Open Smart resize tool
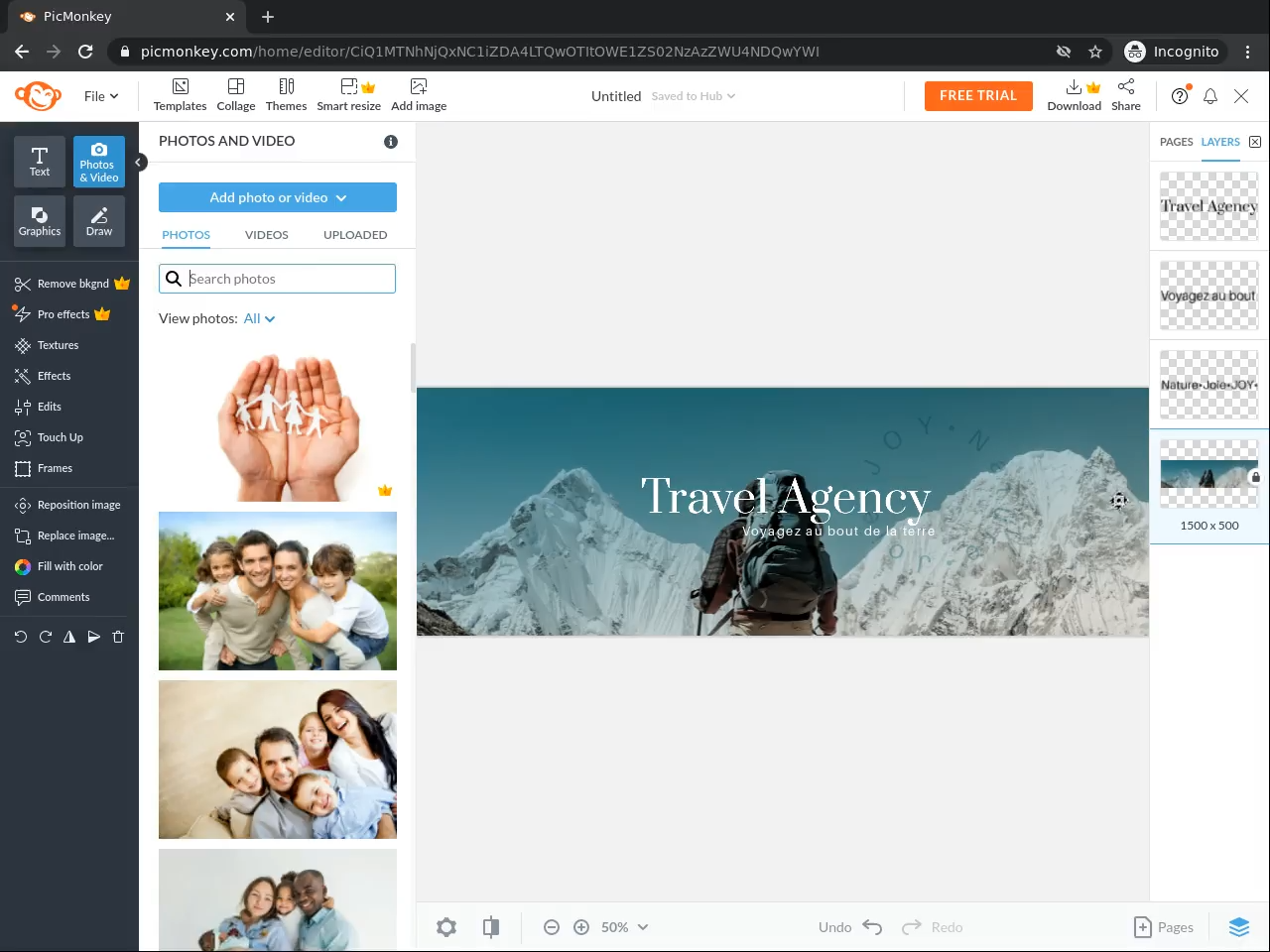 tap(348, 95)
